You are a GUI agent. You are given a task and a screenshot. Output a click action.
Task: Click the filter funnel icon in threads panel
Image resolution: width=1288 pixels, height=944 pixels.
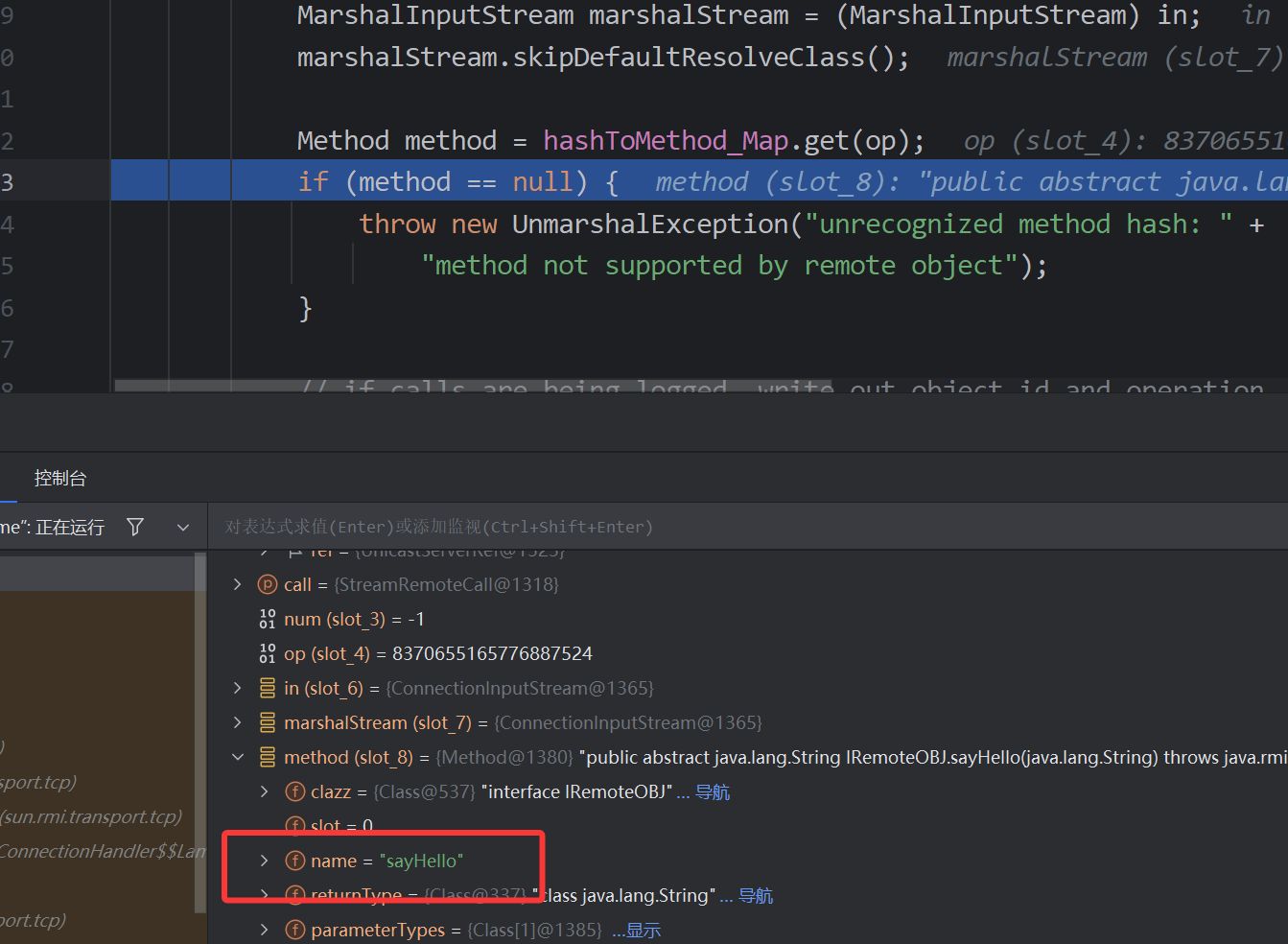135,527
